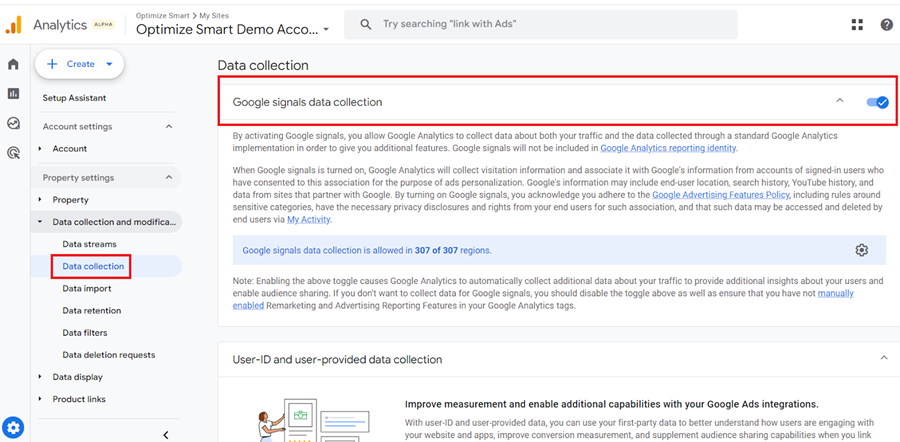Click the Analytics product name text

[60, 25]
